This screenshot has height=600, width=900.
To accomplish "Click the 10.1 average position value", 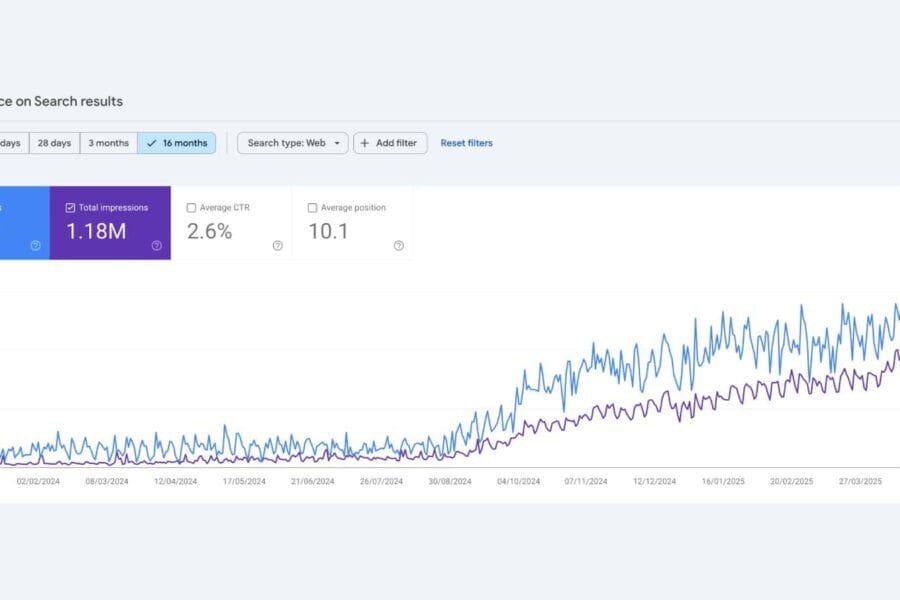I will point(327,232).
